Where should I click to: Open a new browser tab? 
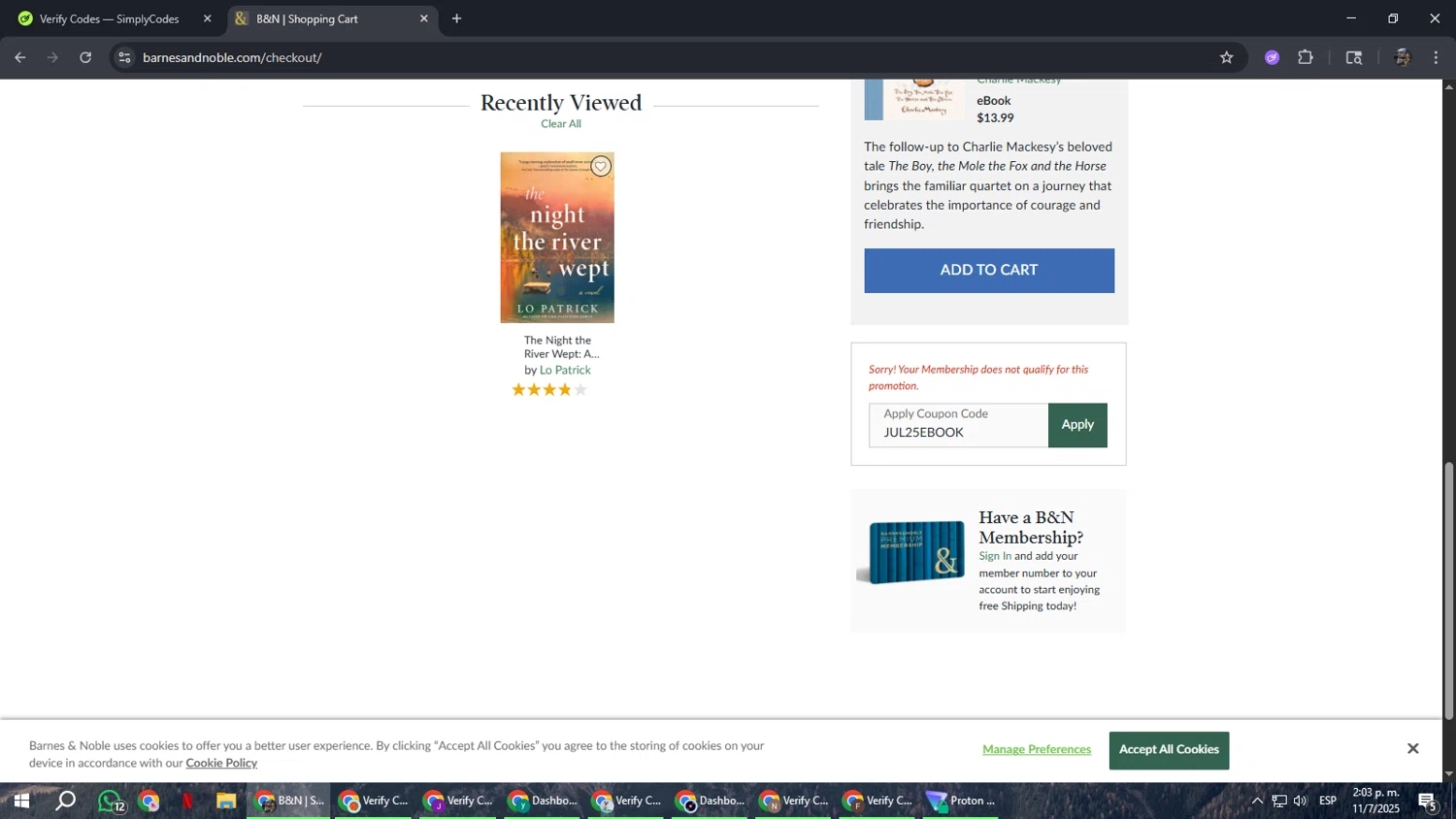tap(456, 18)
